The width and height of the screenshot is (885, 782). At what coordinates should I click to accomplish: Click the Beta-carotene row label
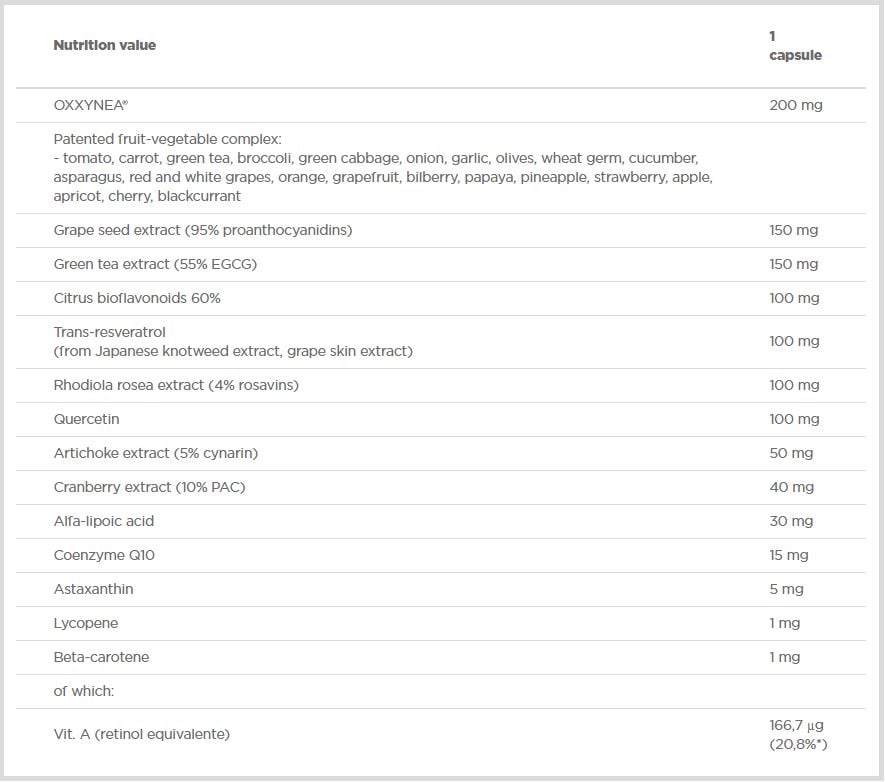[102, 657]
